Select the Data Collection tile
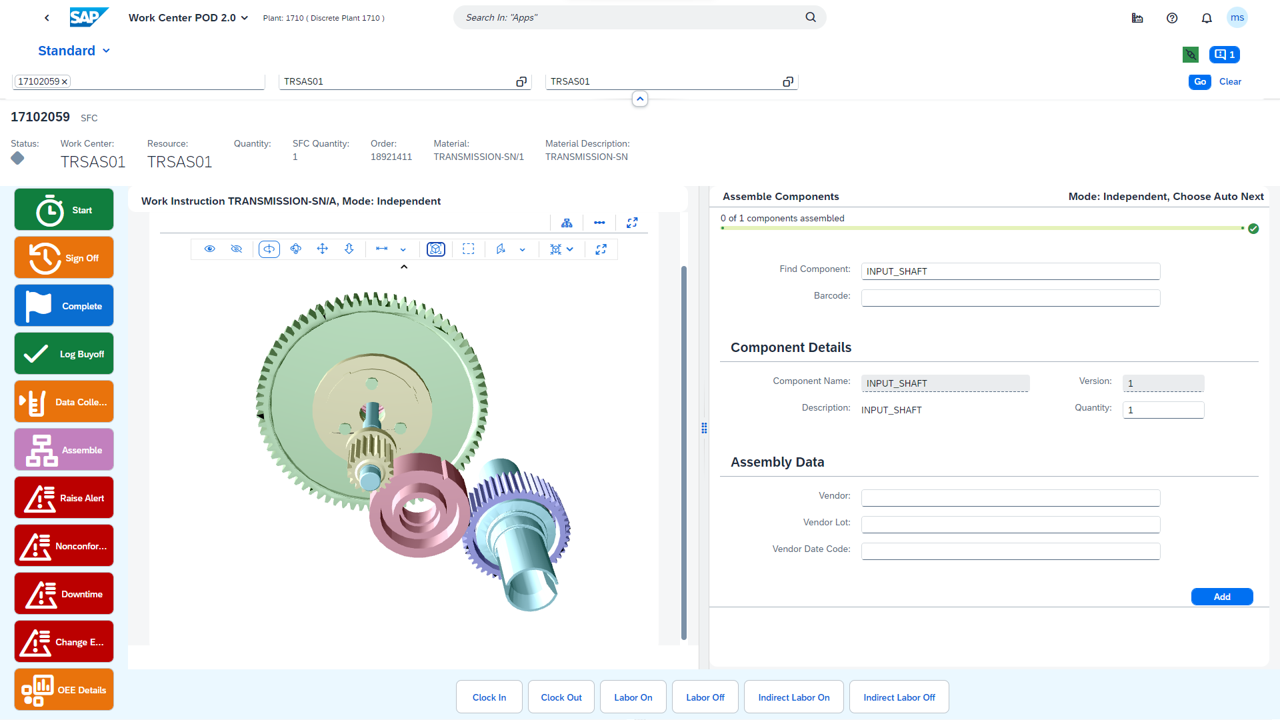 tap(64, 402)
